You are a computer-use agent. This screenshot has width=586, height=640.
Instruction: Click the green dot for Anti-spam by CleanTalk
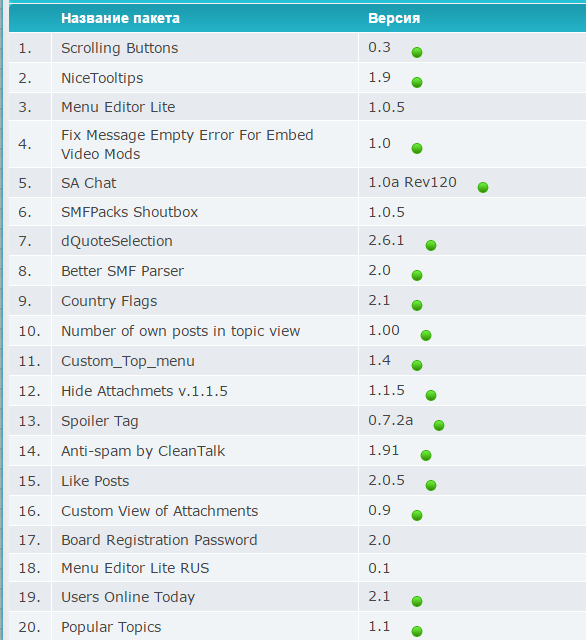(426, 455)
